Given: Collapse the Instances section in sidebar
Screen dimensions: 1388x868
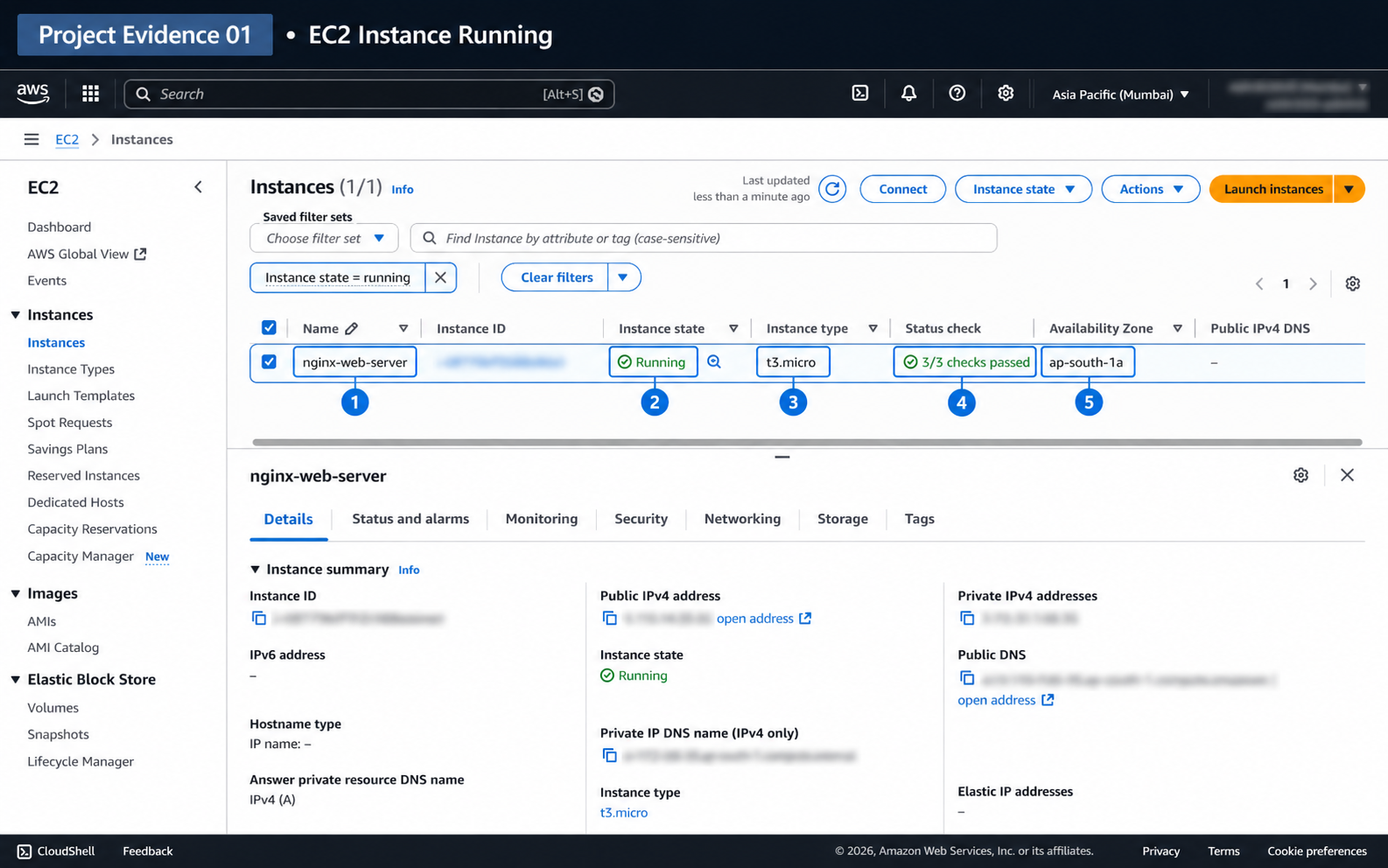Looking at the screenshot, I should tap(16, 315).
